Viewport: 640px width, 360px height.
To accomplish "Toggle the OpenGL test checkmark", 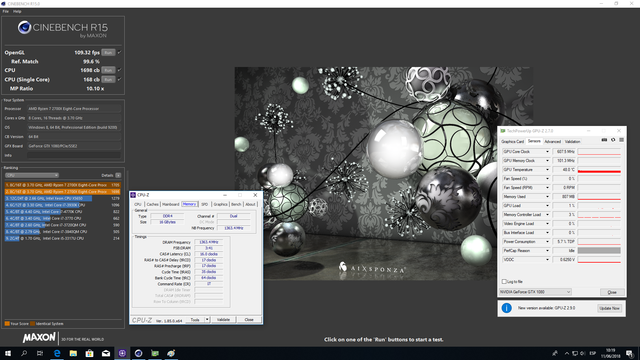I will pyautogui.click(x=120, y=52).
